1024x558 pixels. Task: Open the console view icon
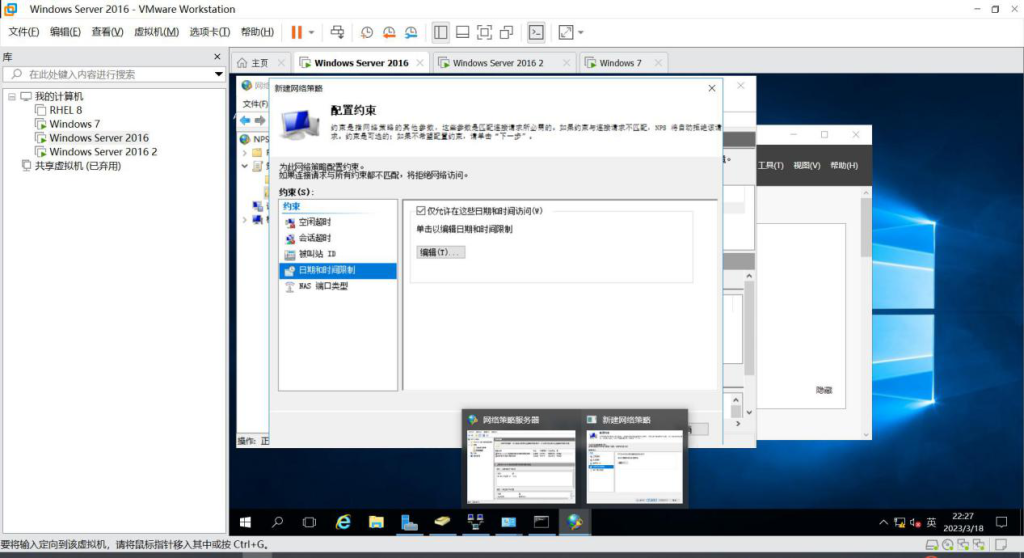click(x=536, y=32)
